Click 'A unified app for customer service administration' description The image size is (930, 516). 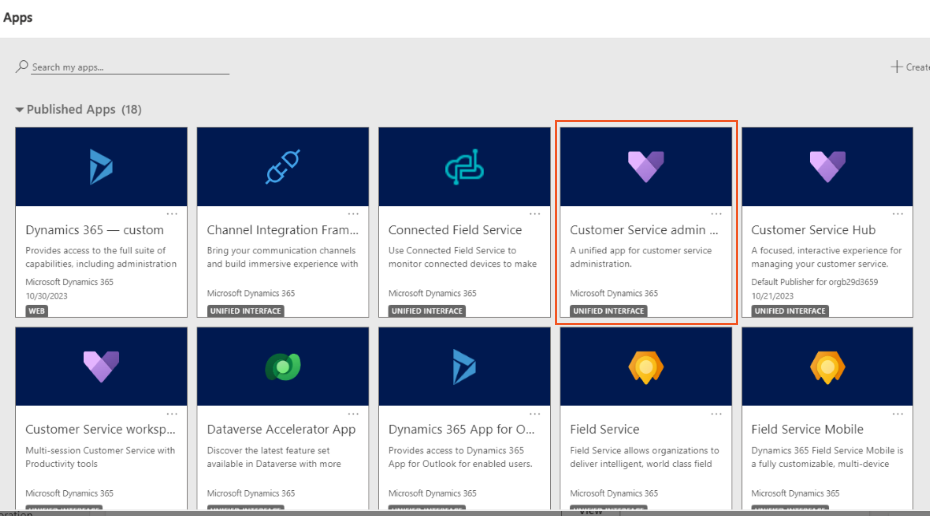click(641, 257)
